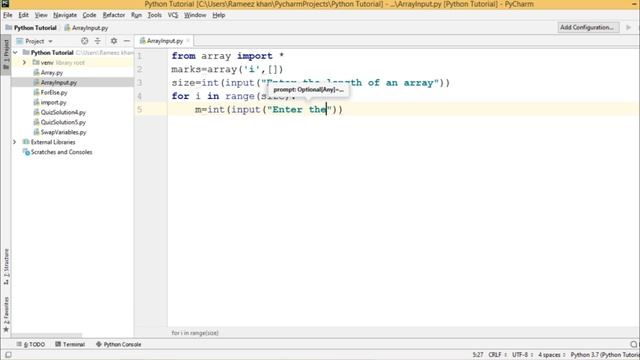Click the Event Log search icon in bottom right
This screenshot has height=360, width=640.
pos(634,344)
